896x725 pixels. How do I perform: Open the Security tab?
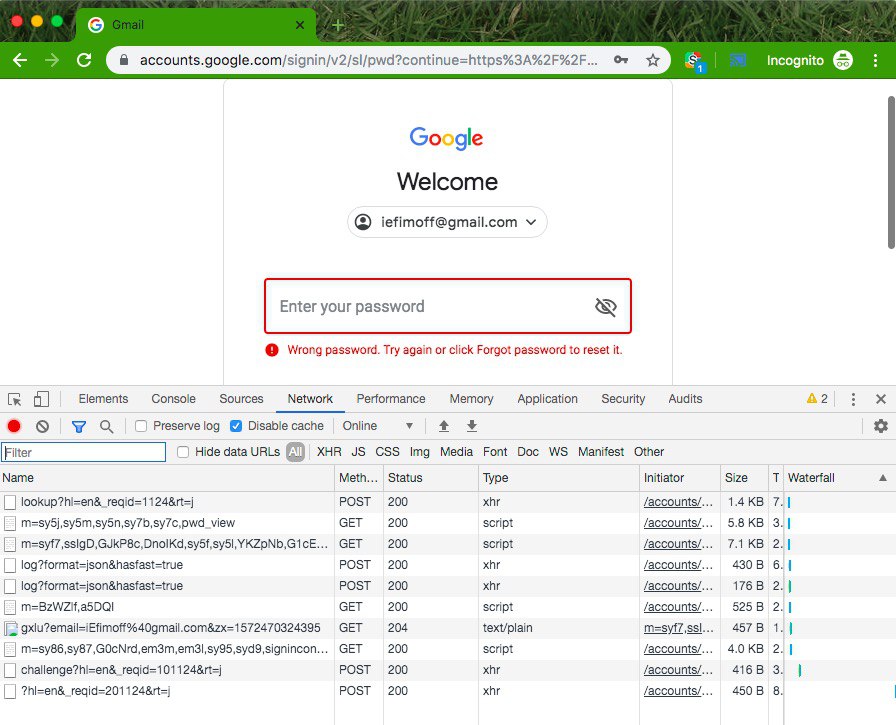[x=623, y=399]
